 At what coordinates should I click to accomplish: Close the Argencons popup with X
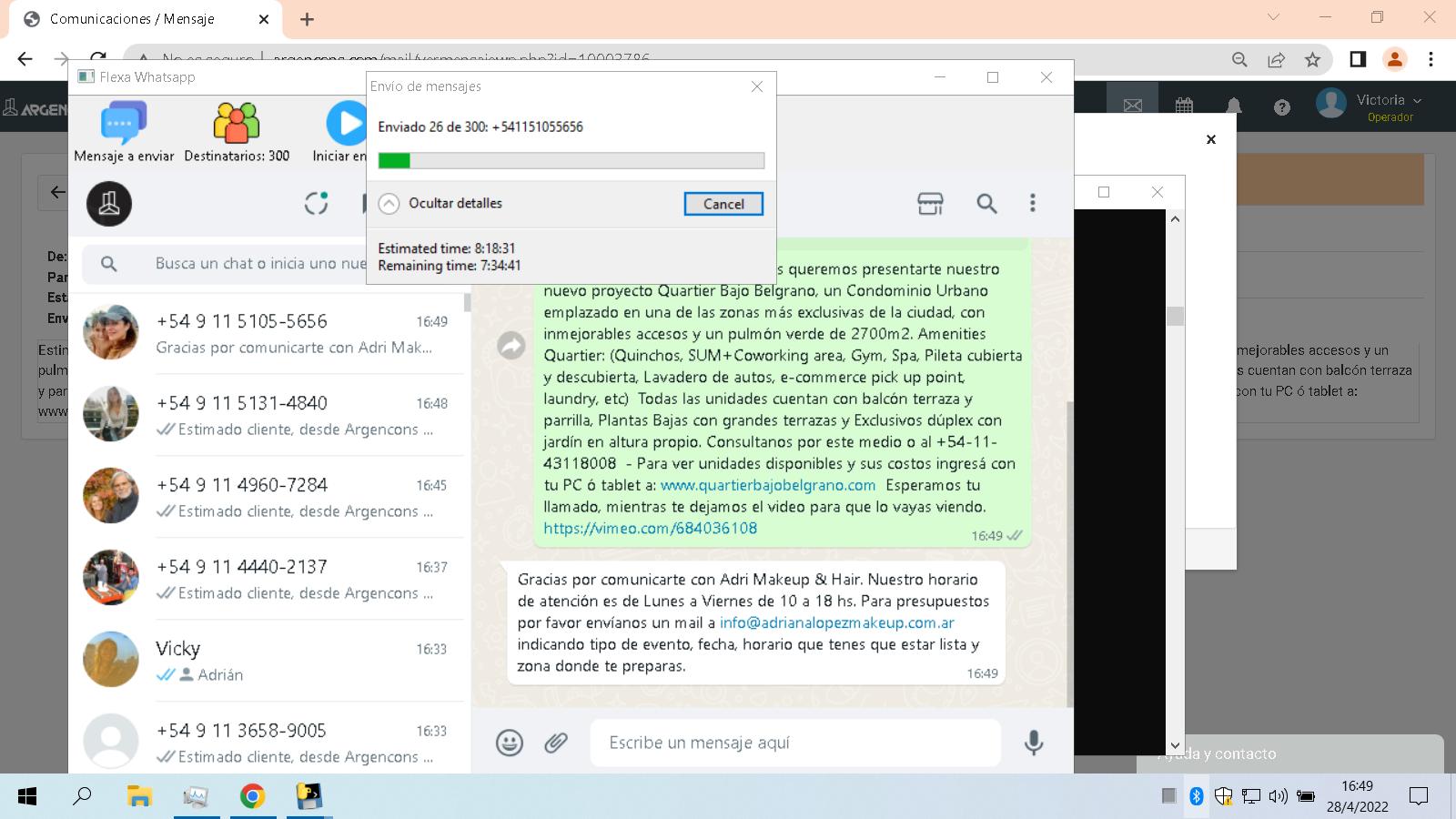point(1211,139)
